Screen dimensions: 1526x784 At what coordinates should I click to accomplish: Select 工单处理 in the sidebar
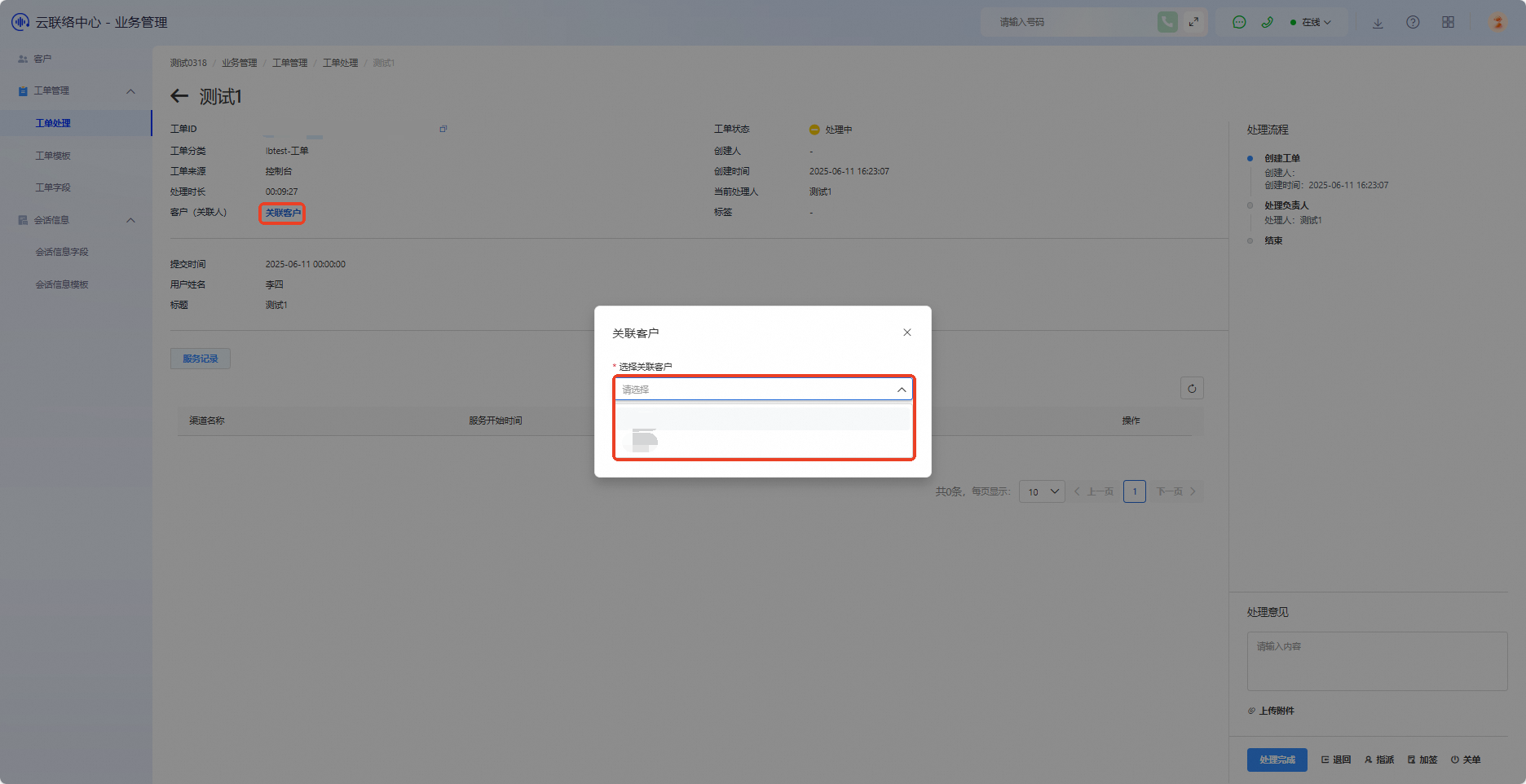[x=53, y=123]
